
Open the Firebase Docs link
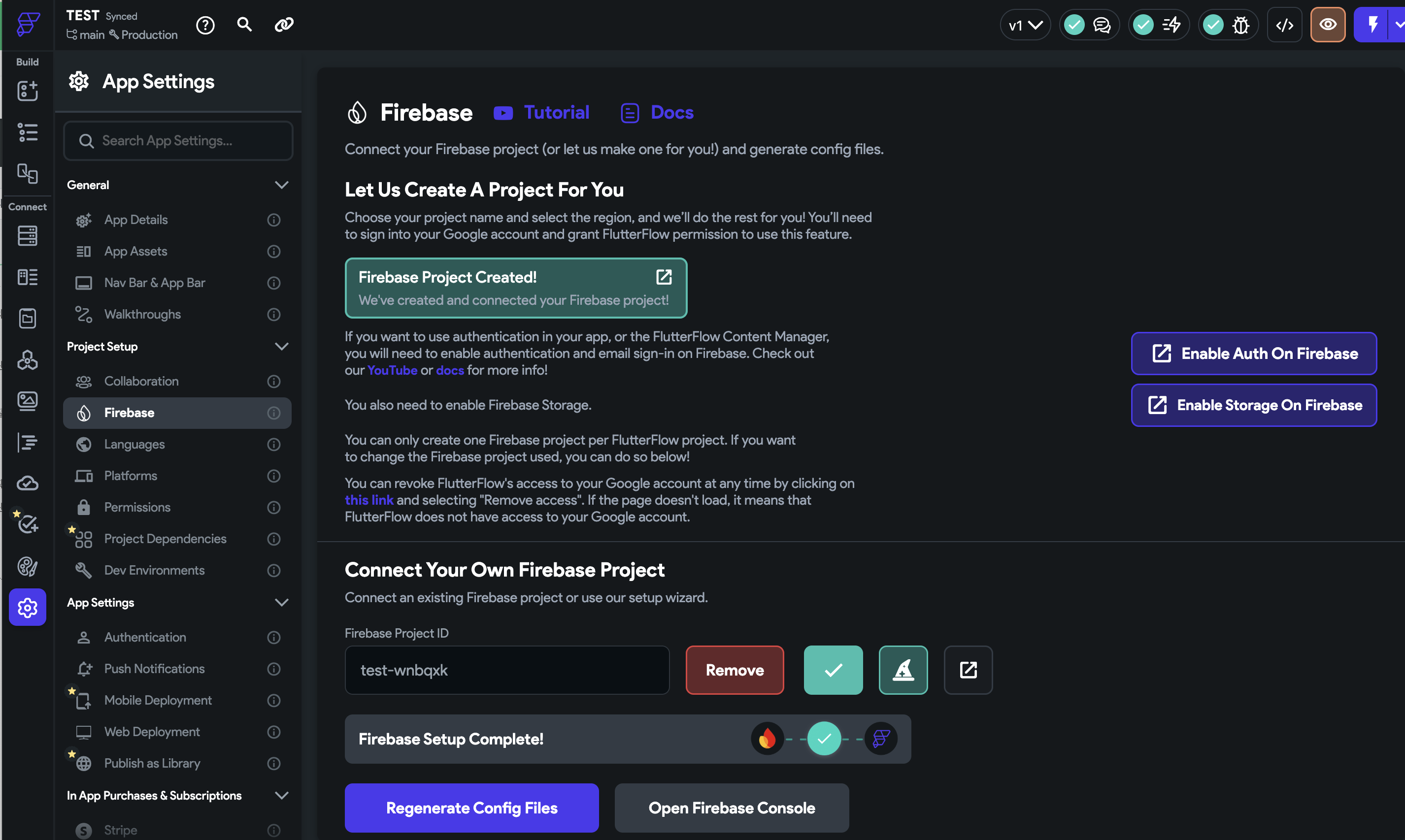coord(657,113)
